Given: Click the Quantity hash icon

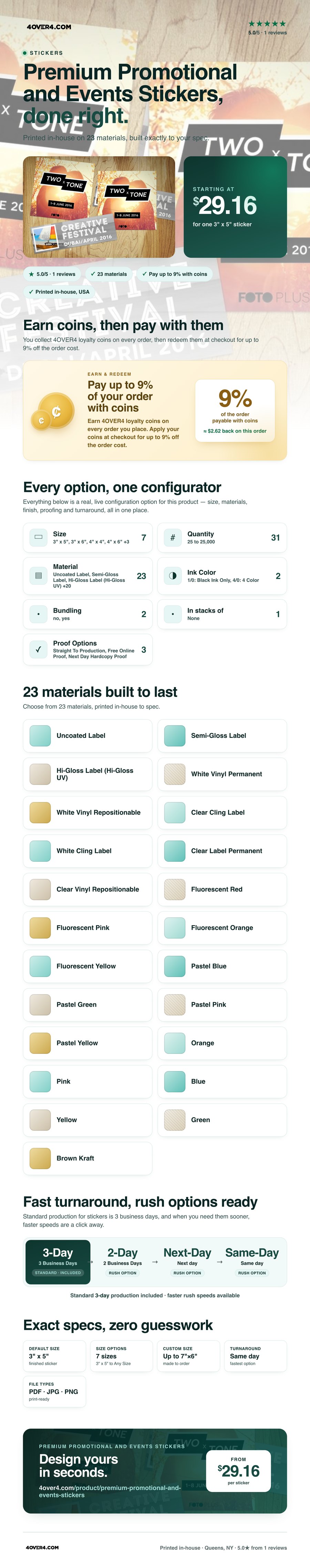Looking at the screenshot, I should pos(172,538).
